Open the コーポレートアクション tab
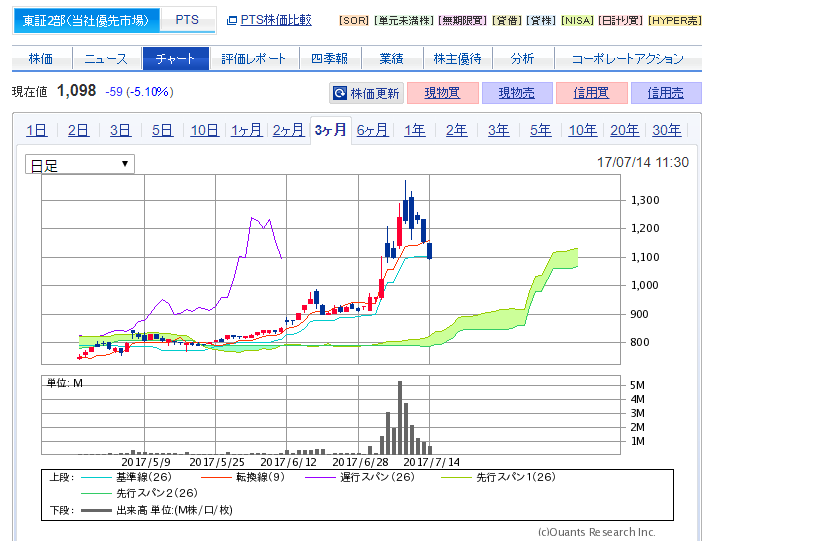The width and height of the screenshot is (819, 541). pos(628,58)
